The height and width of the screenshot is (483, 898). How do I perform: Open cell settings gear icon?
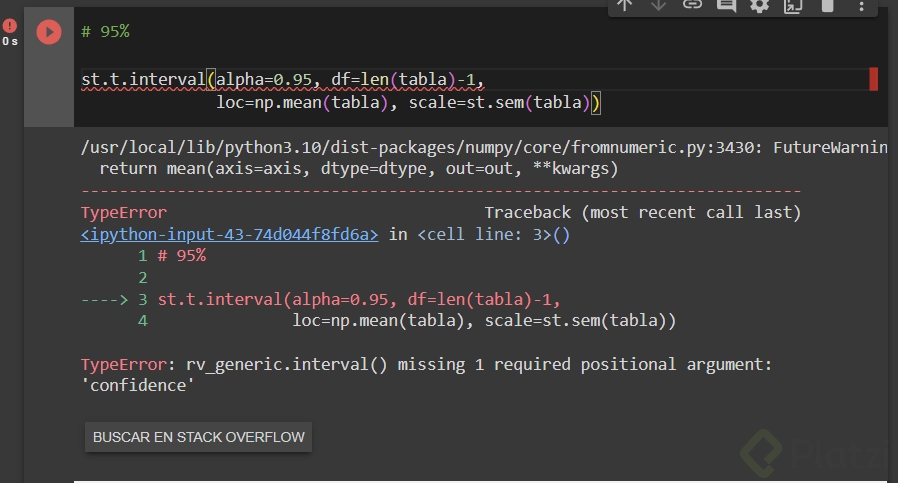pos(759,5)
